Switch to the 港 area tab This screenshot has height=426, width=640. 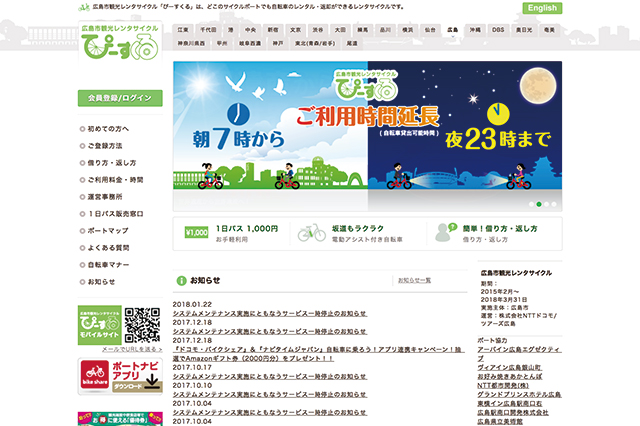pyautogui.click(x=231, y=30)
